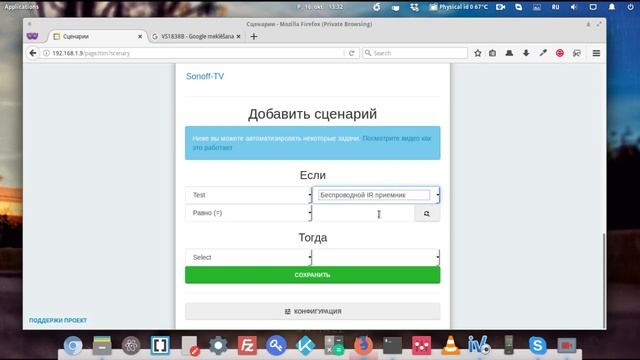The height and width of the screenshot is (360, 640).
Task: Click the Firefox Search box
Action: click(415, 53)
